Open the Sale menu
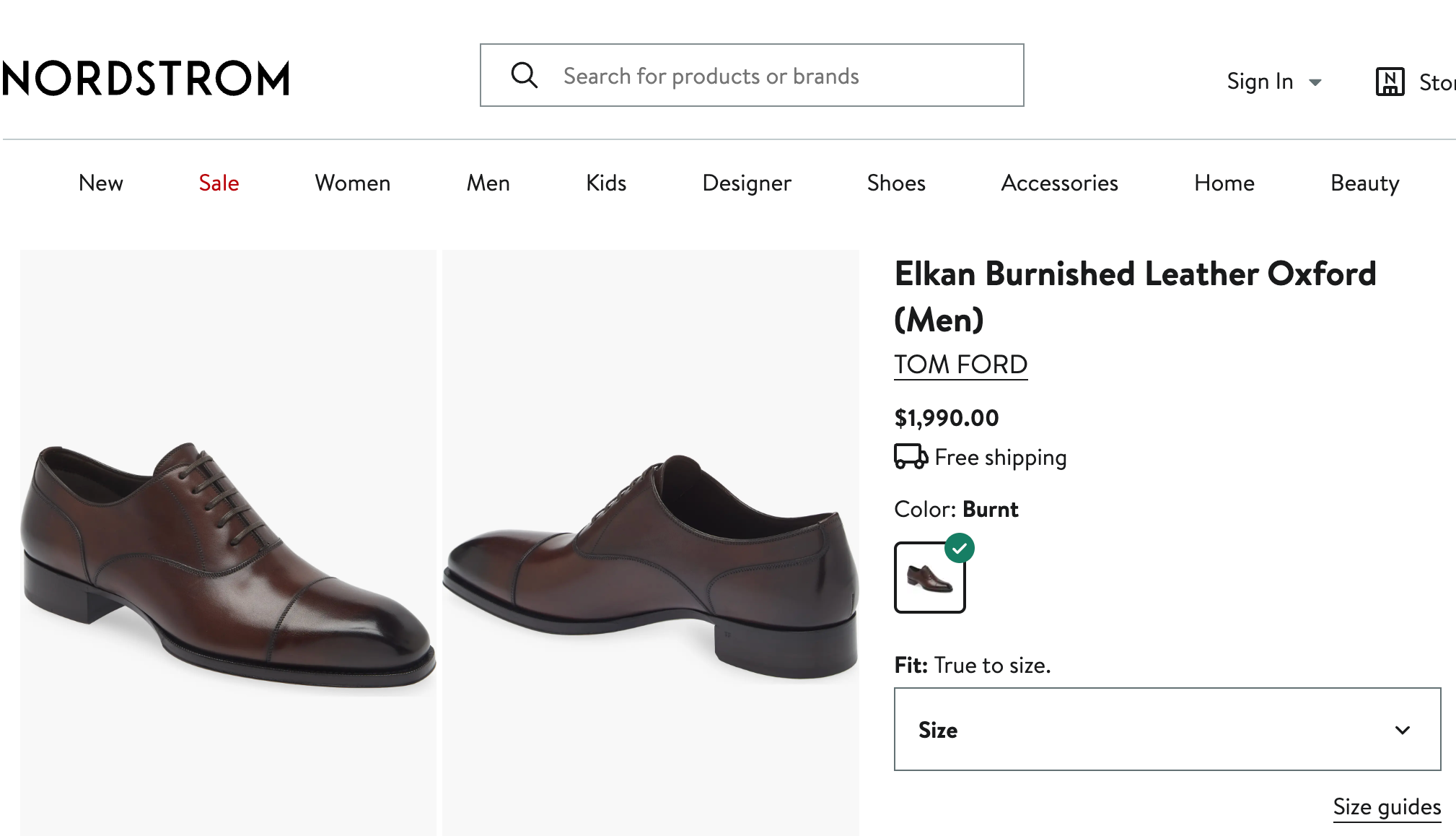Screen dimensions: 1456x836 point(218,183)
